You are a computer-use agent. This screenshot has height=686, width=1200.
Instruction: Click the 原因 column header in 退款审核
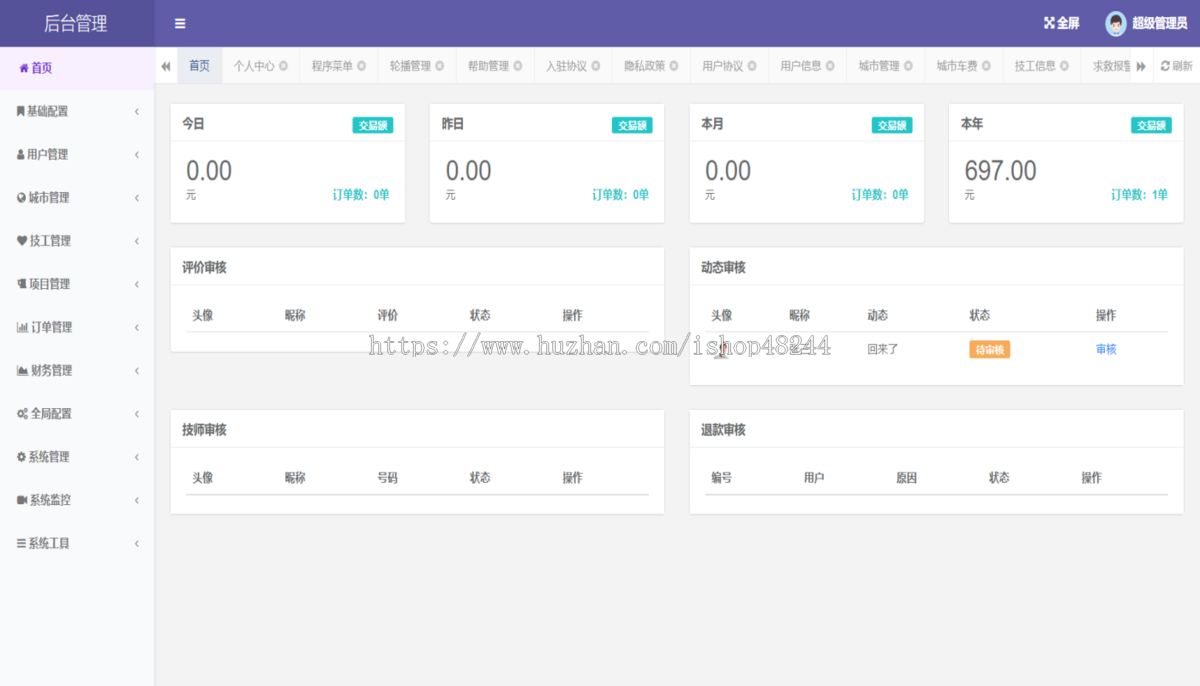point(906,478)
